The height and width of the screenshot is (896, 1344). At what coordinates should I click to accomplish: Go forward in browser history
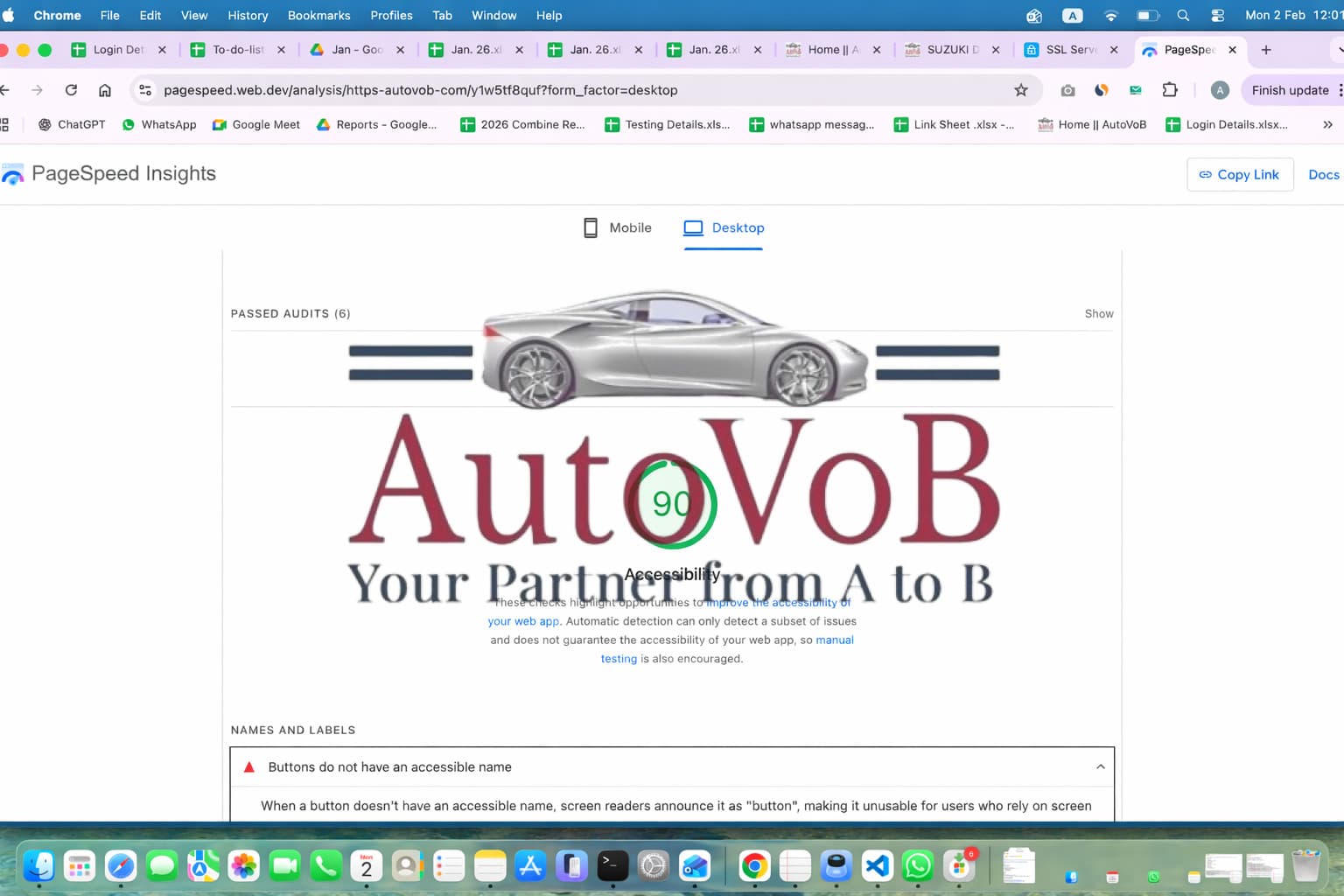[37, 90]
